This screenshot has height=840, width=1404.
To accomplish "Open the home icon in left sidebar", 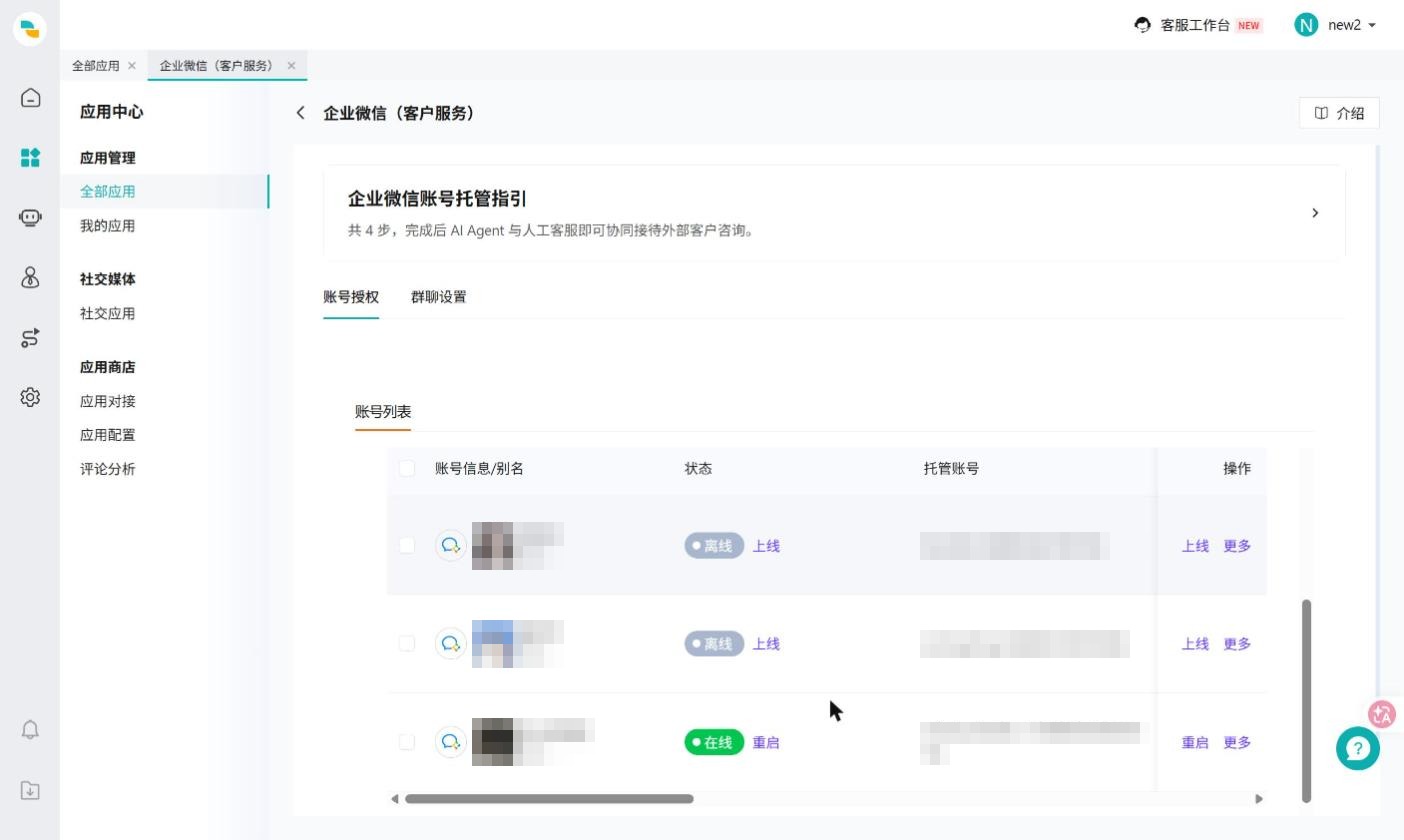I will click(x=30, y=98).
